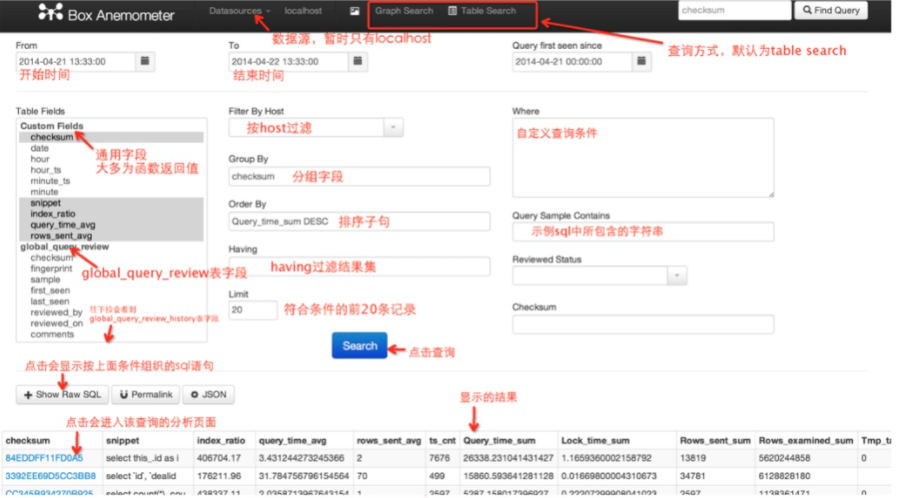Click the blue Search button
Viewport: 904px width, 498px height.
point(359,345)
